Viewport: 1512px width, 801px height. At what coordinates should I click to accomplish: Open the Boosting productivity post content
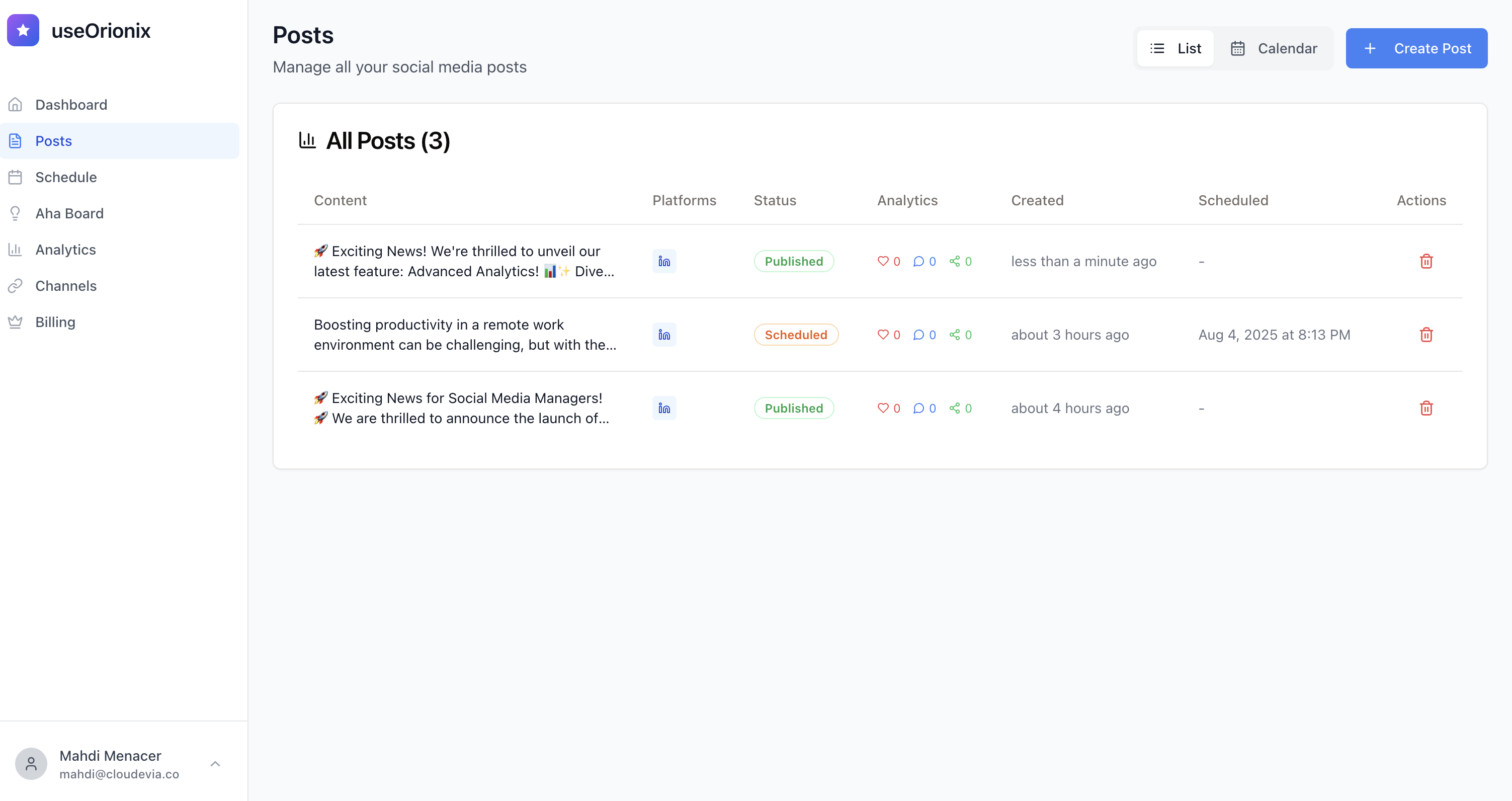click(464, 335)
